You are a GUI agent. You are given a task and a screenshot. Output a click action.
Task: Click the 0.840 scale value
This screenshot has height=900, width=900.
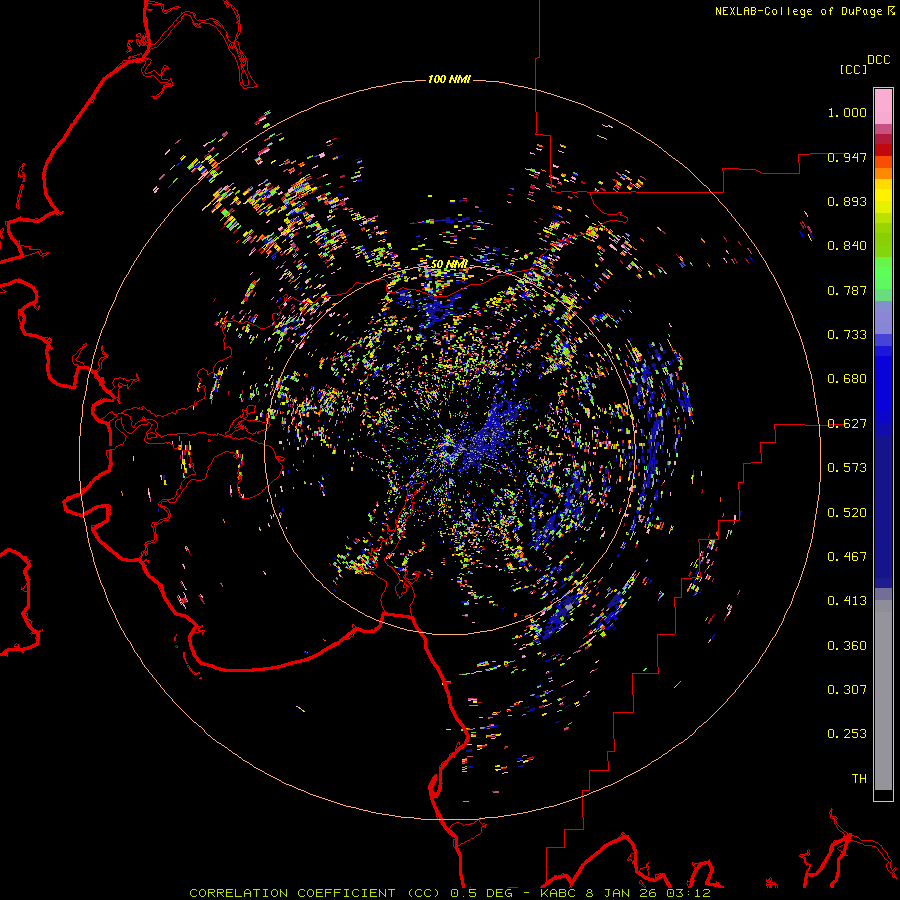847,246
